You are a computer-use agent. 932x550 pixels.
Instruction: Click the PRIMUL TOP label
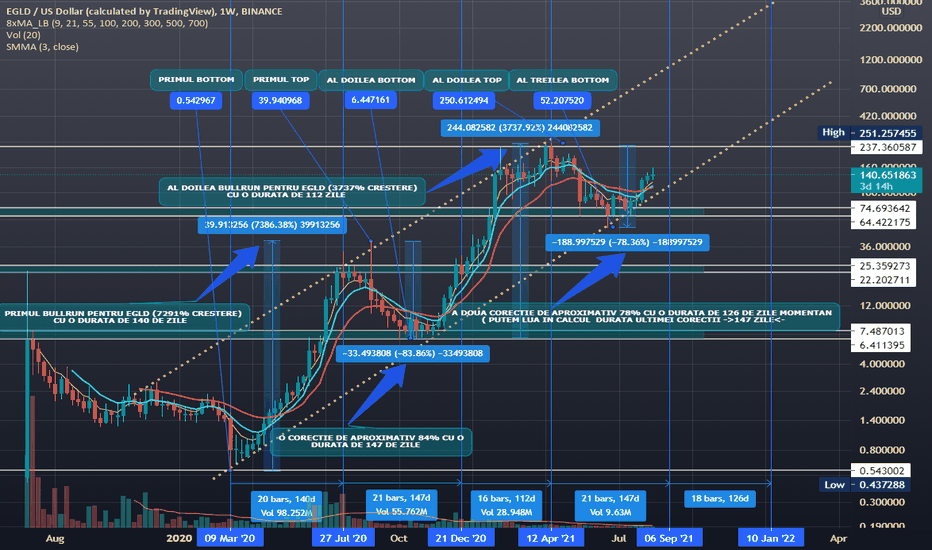pyautogui.click(x=281, y=80)
